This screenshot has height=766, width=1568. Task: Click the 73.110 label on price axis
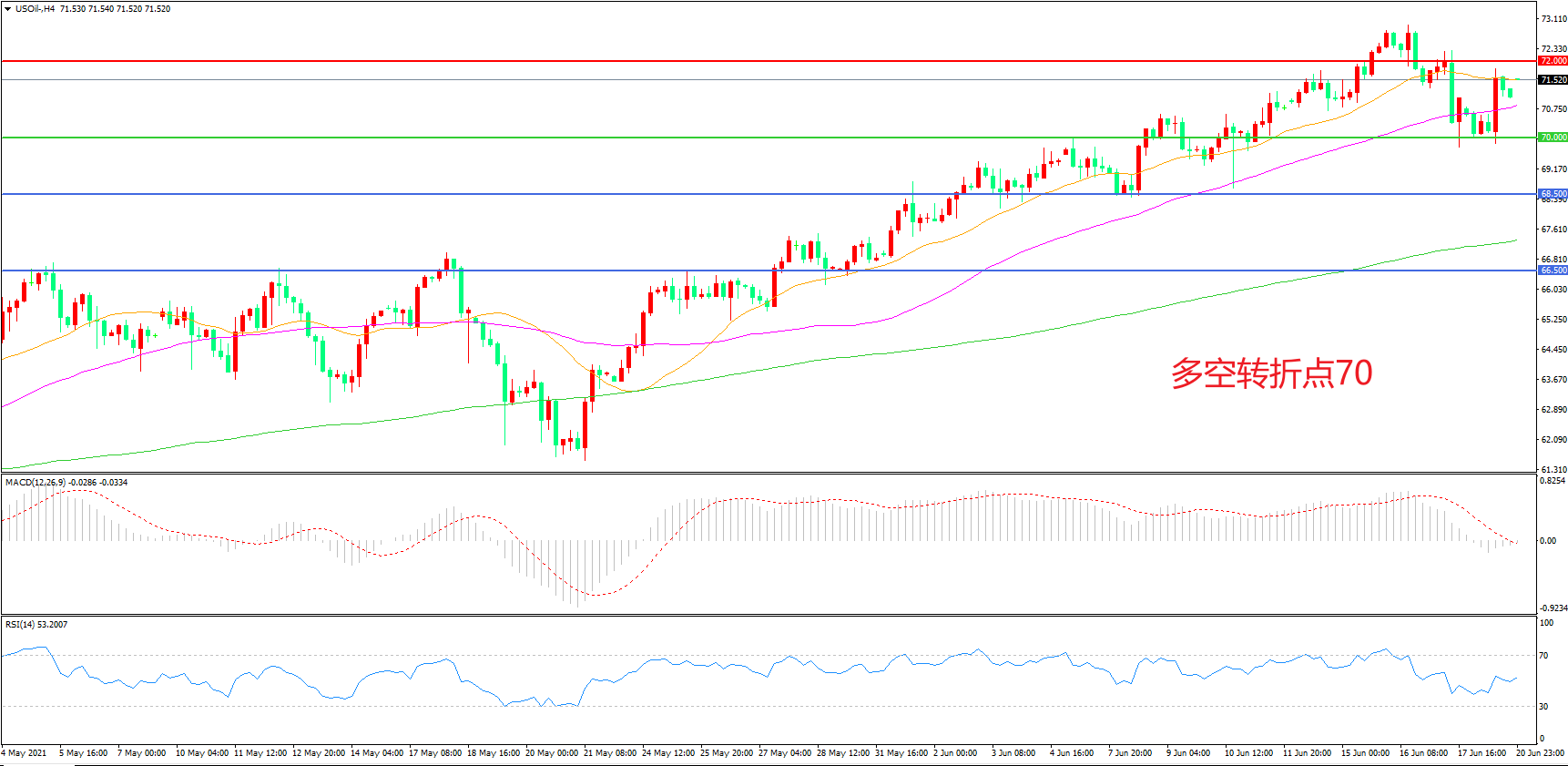(1553, 19)
